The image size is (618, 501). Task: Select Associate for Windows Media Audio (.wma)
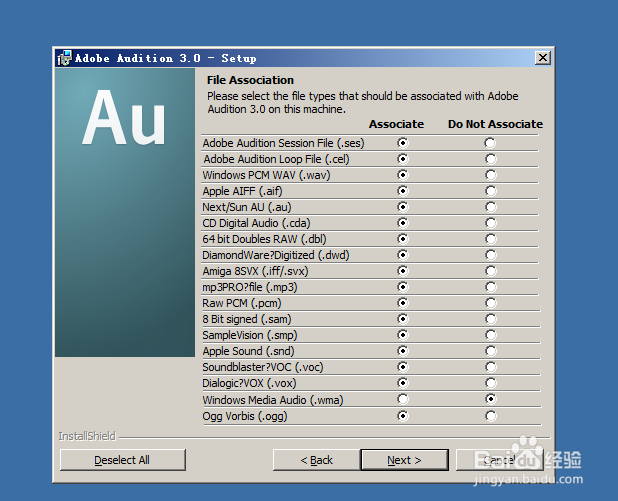coord(403,399)
